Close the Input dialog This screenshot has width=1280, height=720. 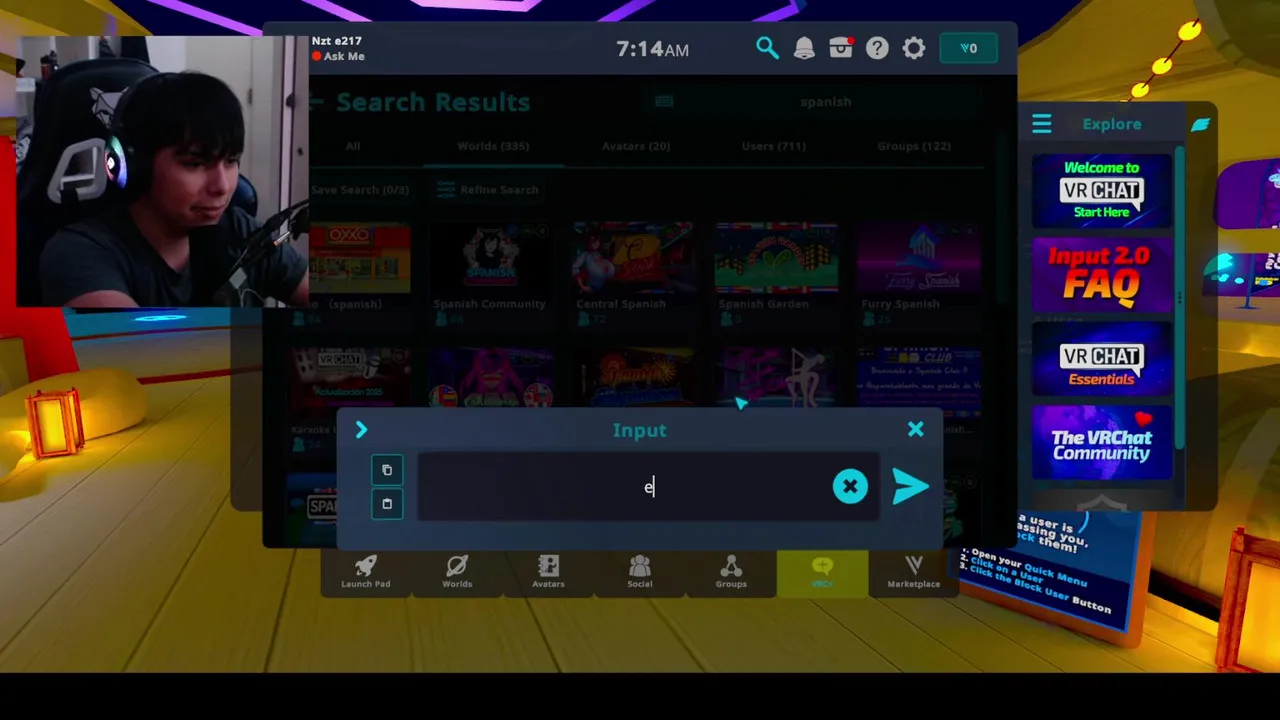[x=915, y=429]
